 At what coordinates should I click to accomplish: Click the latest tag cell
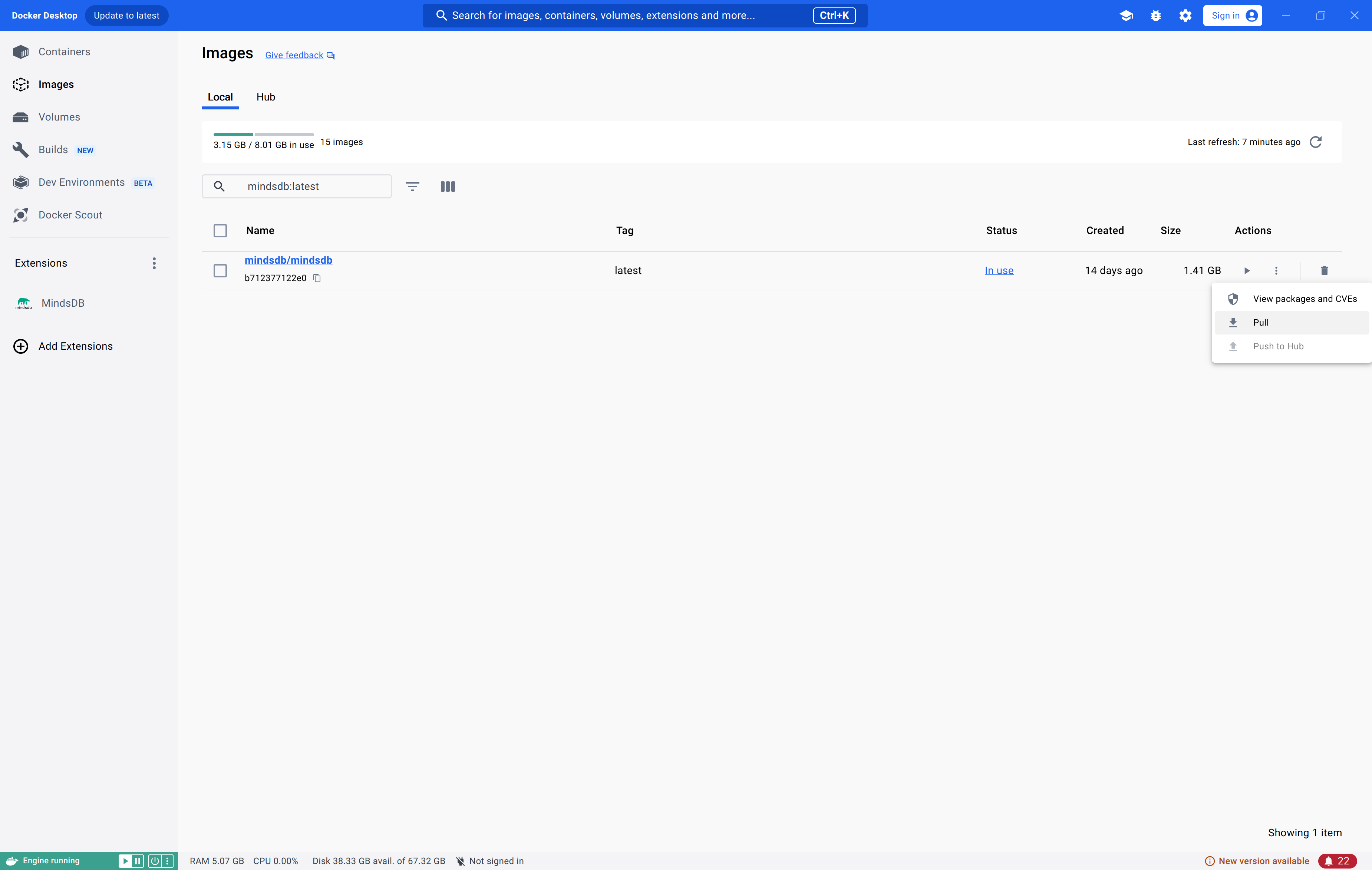point(628,271)
